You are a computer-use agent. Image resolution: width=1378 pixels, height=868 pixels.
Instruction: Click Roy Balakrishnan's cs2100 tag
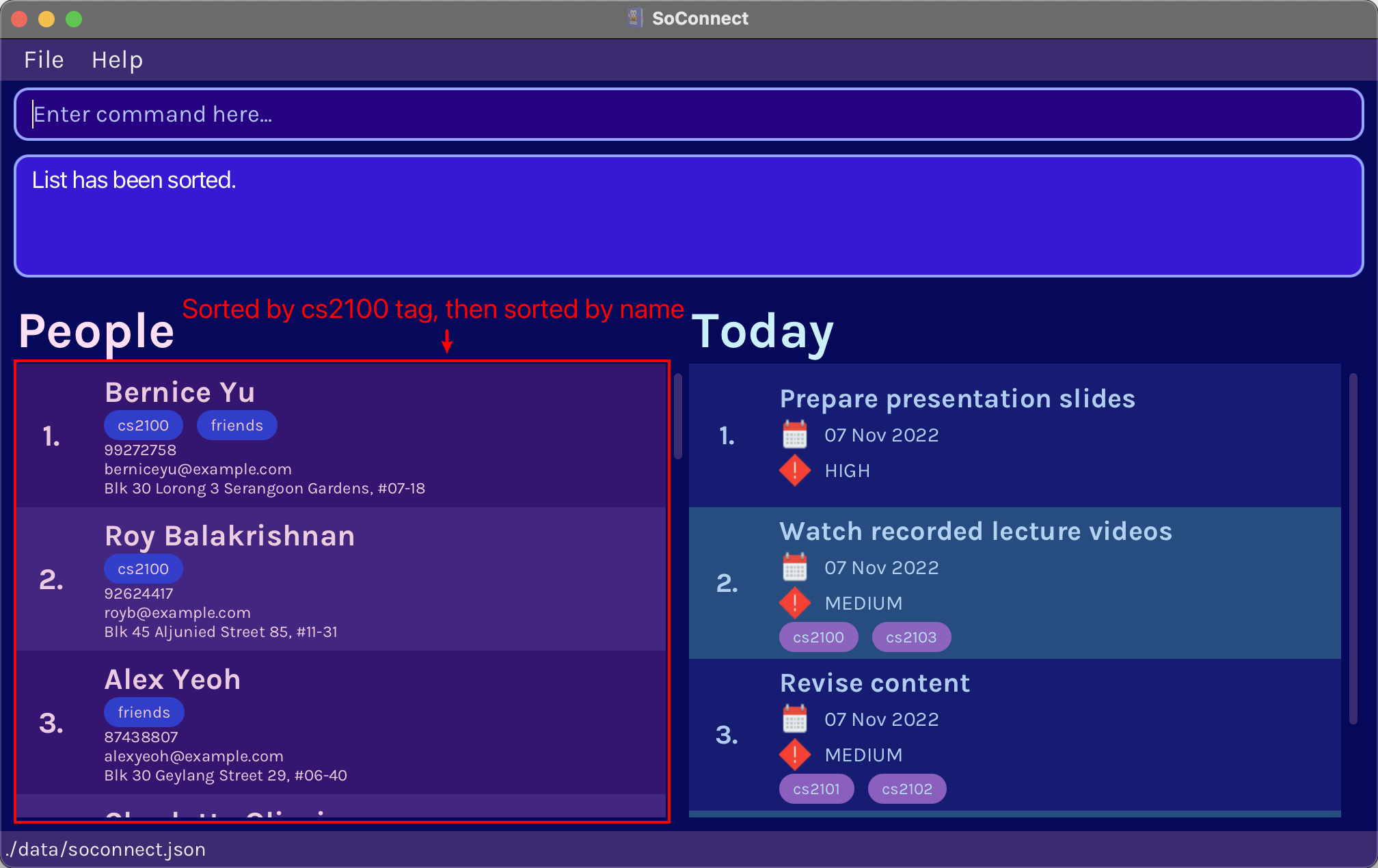(x=143, y=569)
